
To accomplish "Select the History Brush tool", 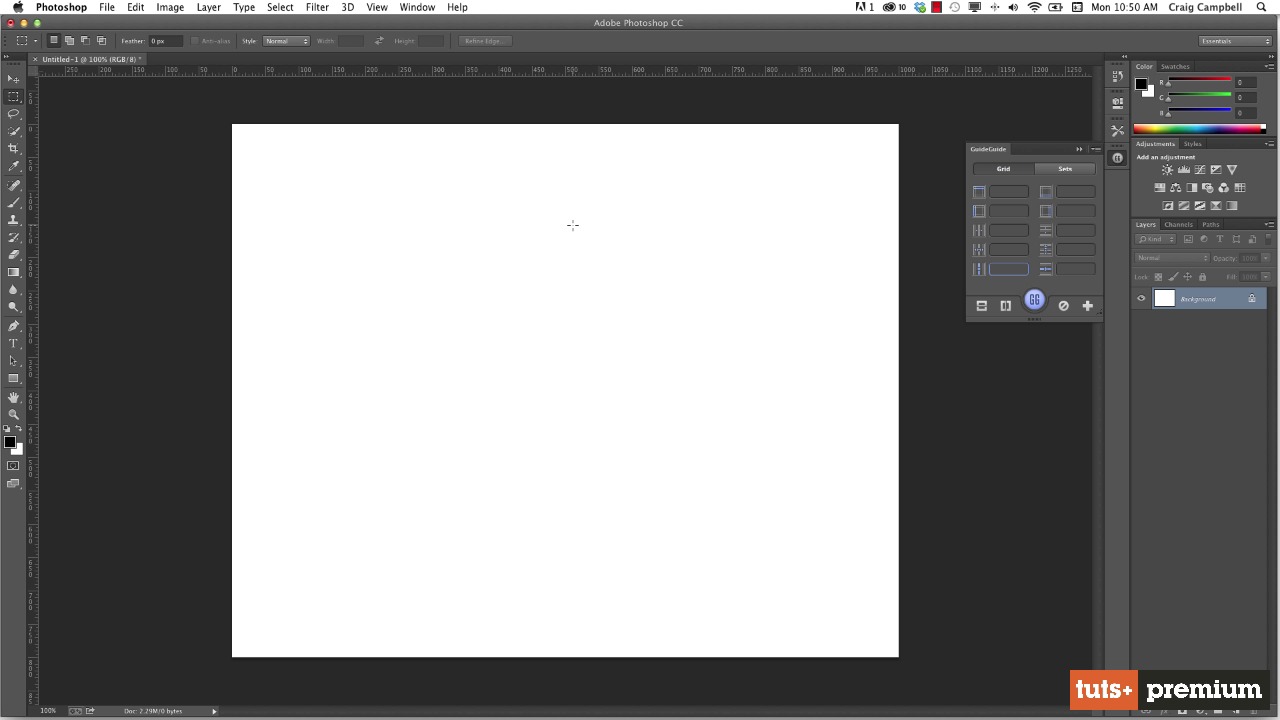I will (14, 238).
